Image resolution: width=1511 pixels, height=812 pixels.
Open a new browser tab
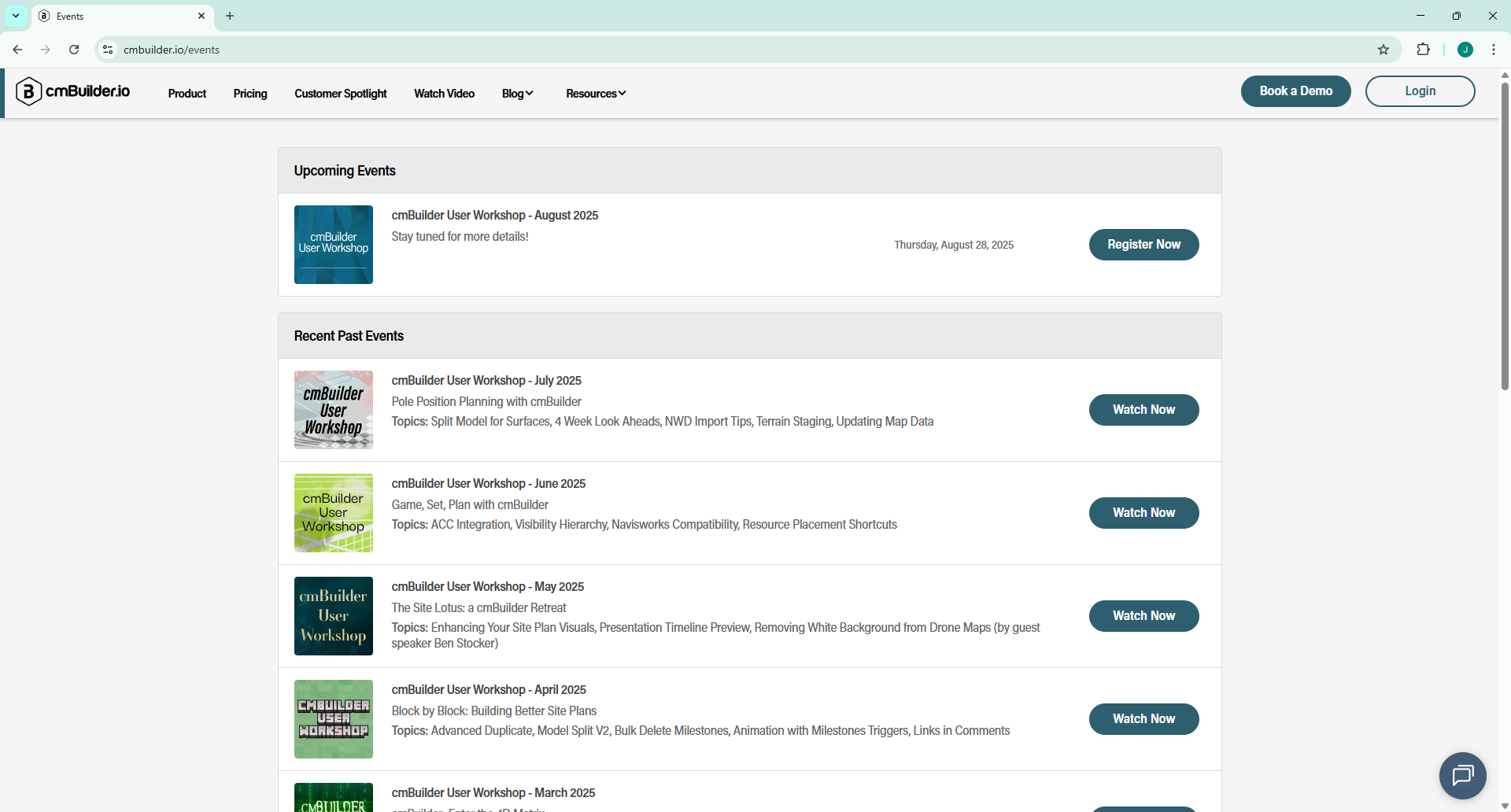[x=230, y=16]
